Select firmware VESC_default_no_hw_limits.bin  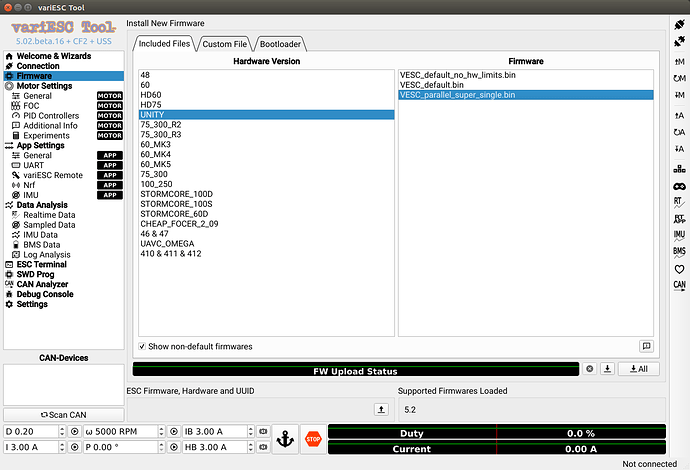click(x=526, y=75)
